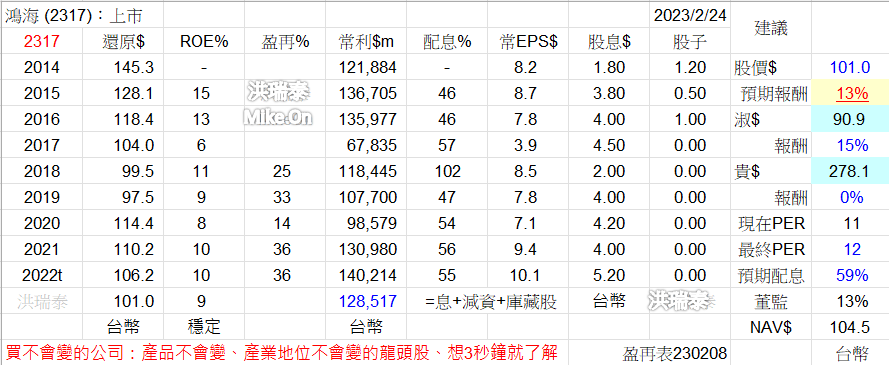Click the 121,884 profit cell for 2014
This screenshot has width=889, height=365.
[x=368, y=67]
